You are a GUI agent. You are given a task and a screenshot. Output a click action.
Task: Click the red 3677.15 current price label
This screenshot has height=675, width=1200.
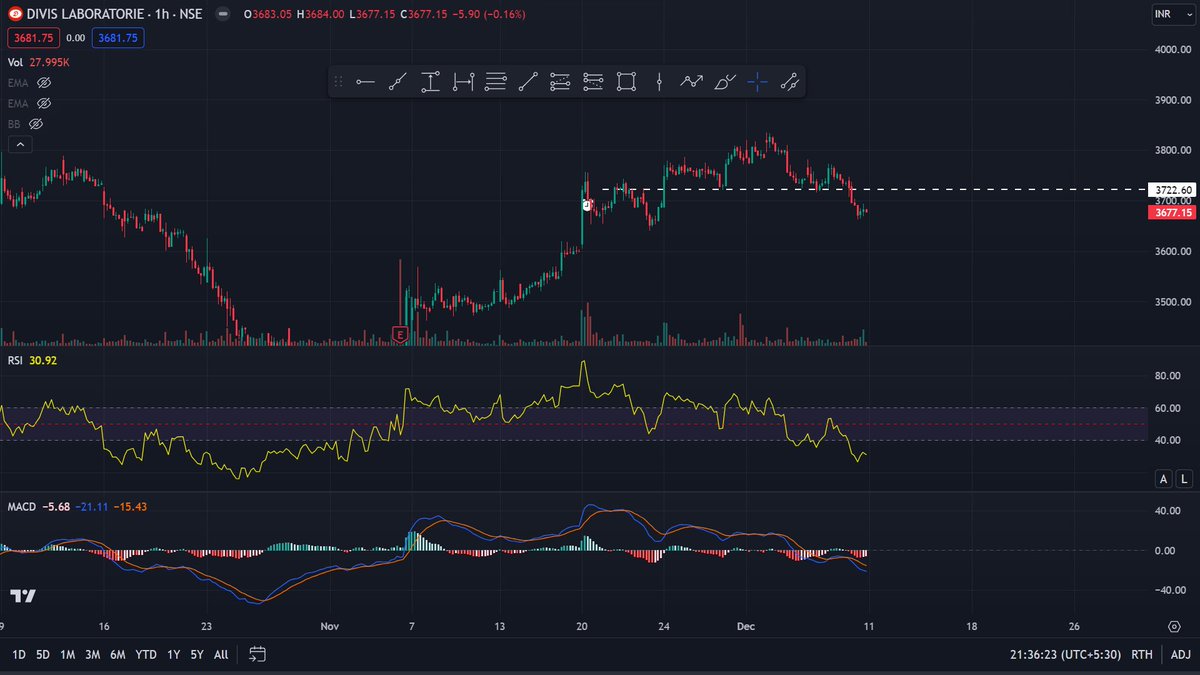click(1172, 212)
